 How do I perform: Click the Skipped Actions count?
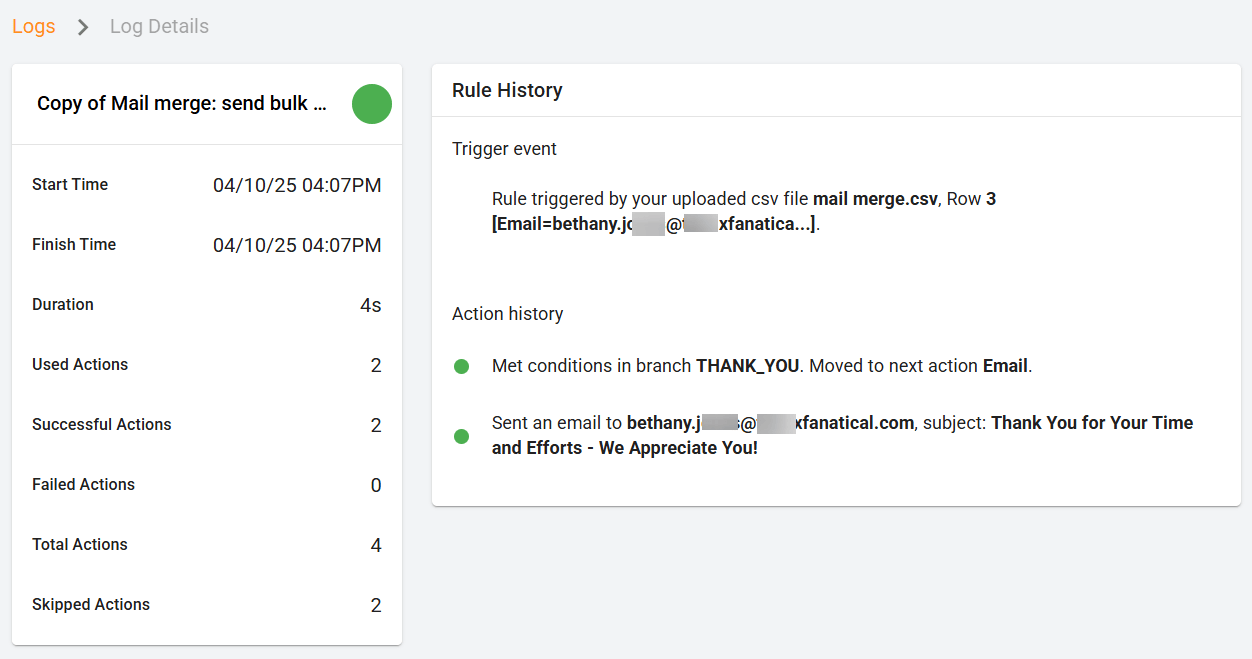point(376,605)
